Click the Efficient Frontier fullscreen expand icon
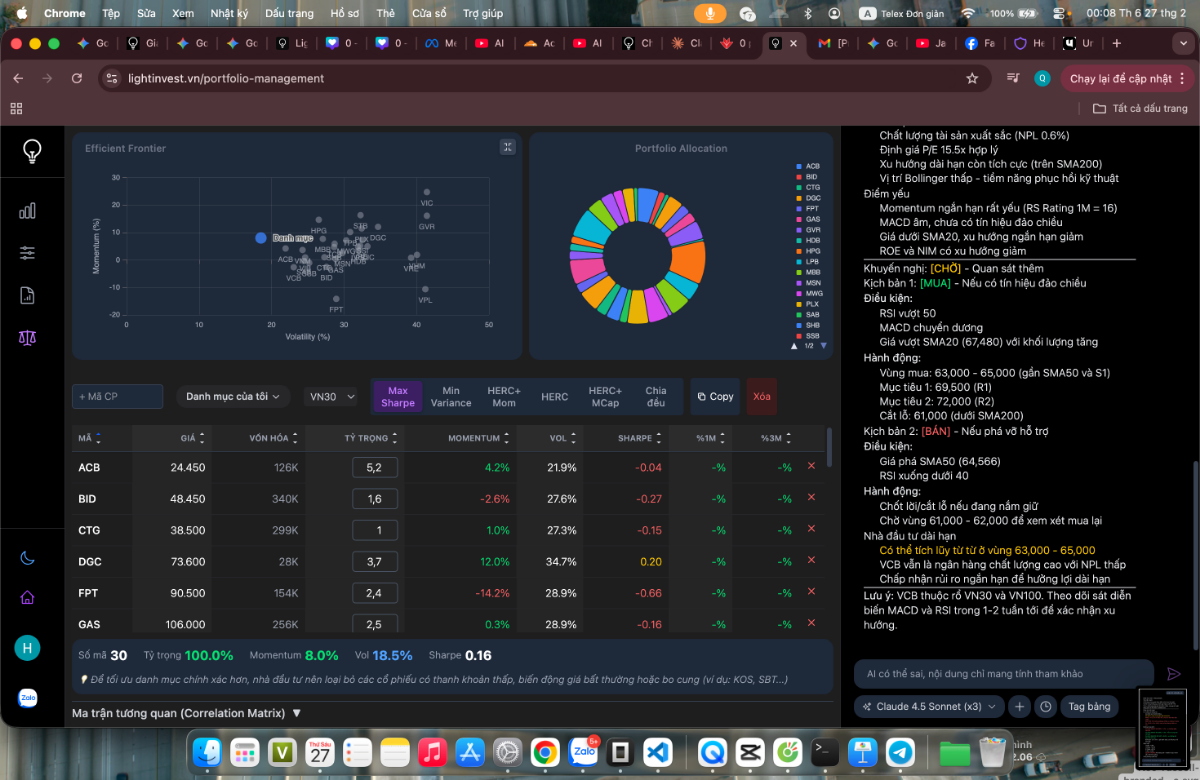1200x780 pixels. [x=508, y=147]
